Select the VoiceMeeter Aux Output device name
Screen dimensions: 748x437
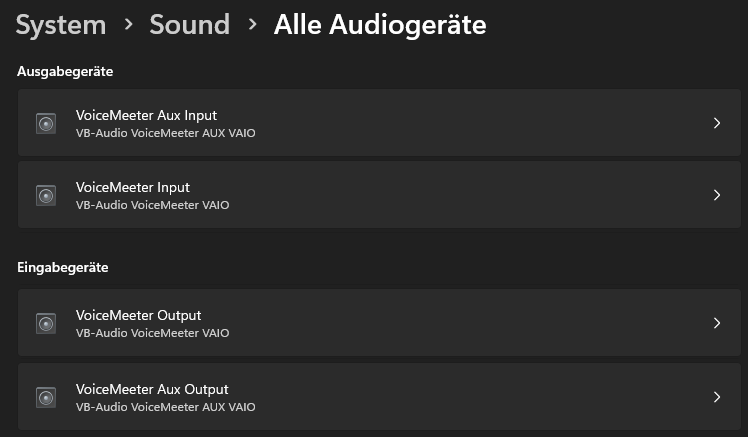pyautogui.click(x=152, y=389)
